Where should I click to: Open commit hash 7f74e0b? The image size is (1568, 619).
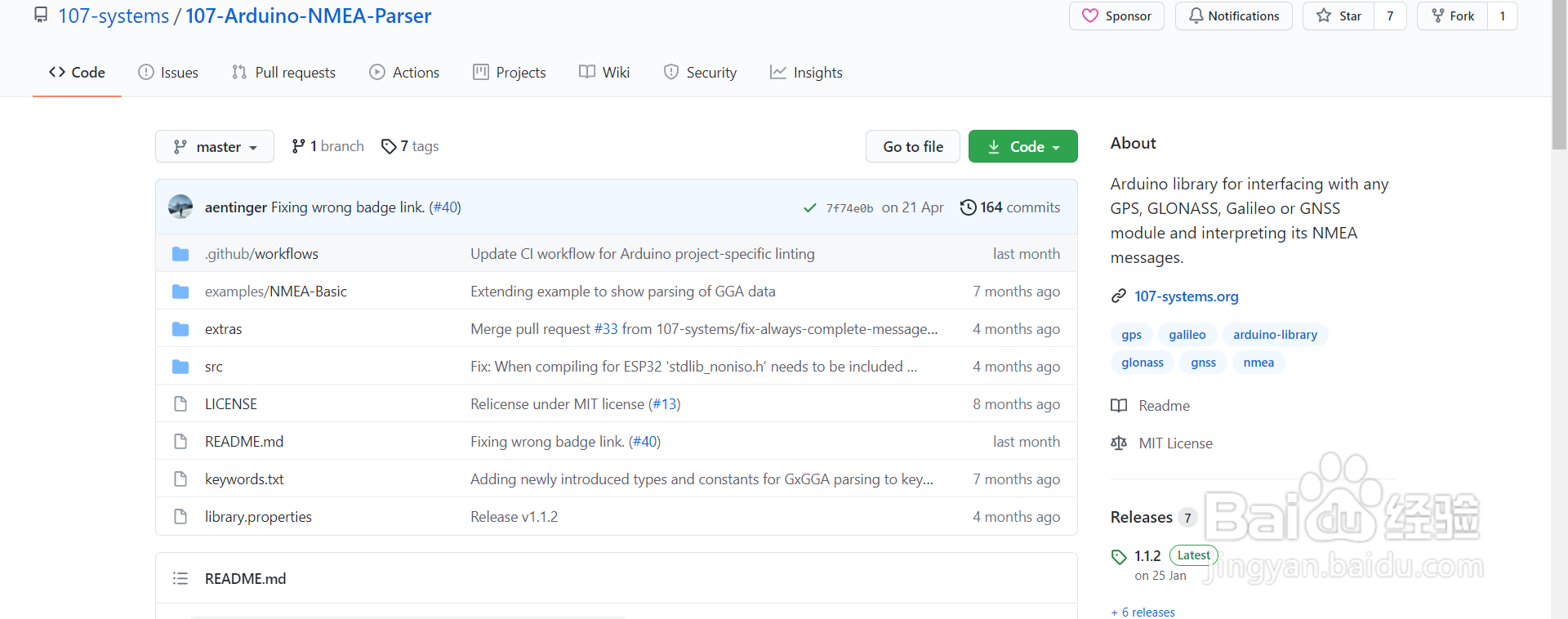[849, 208]
